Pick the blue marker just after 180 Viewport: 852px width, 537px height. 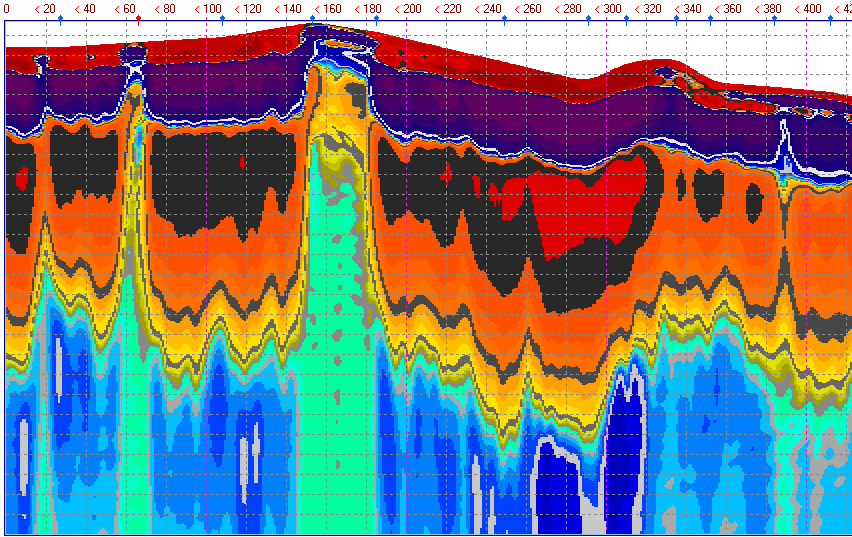tap(378, 19)
